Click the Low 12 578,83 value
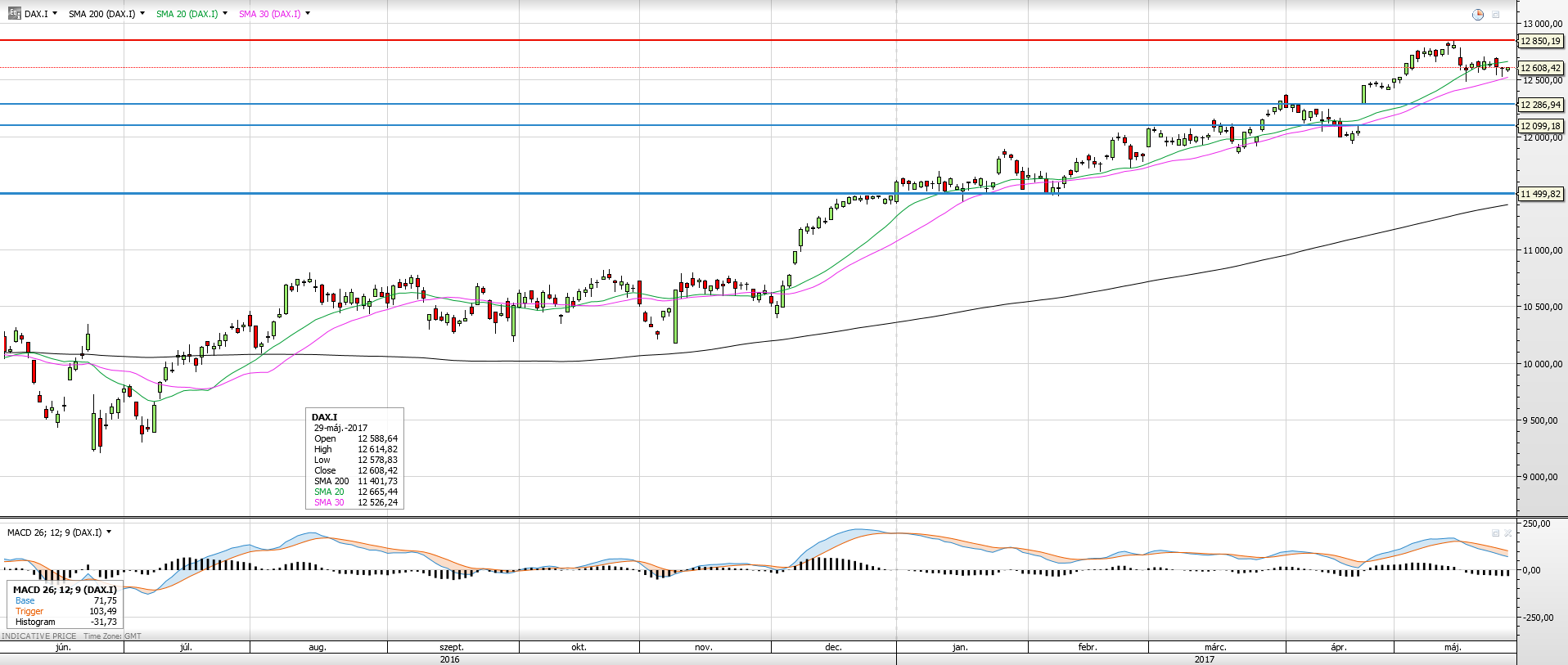The width and height of the screenshot is (1568, 665). (x=377, y=460)
